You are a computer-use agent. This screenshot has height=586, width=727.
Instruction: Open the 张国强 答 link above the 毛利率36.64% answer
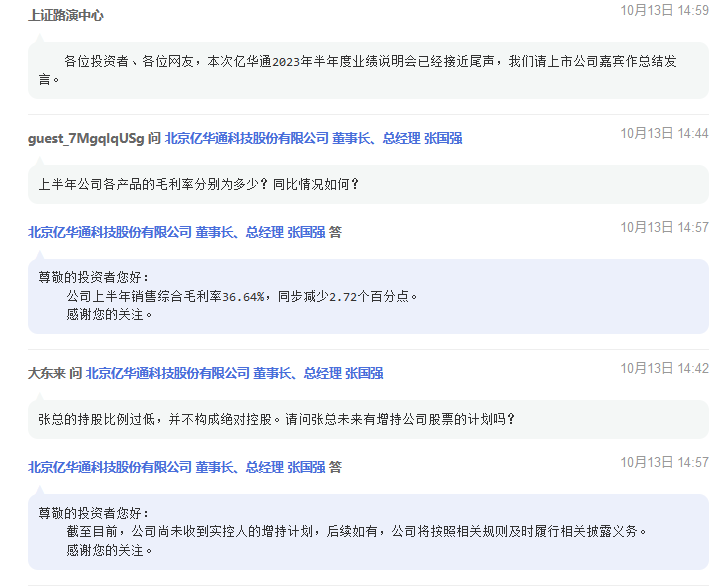[x=177, y=232]
